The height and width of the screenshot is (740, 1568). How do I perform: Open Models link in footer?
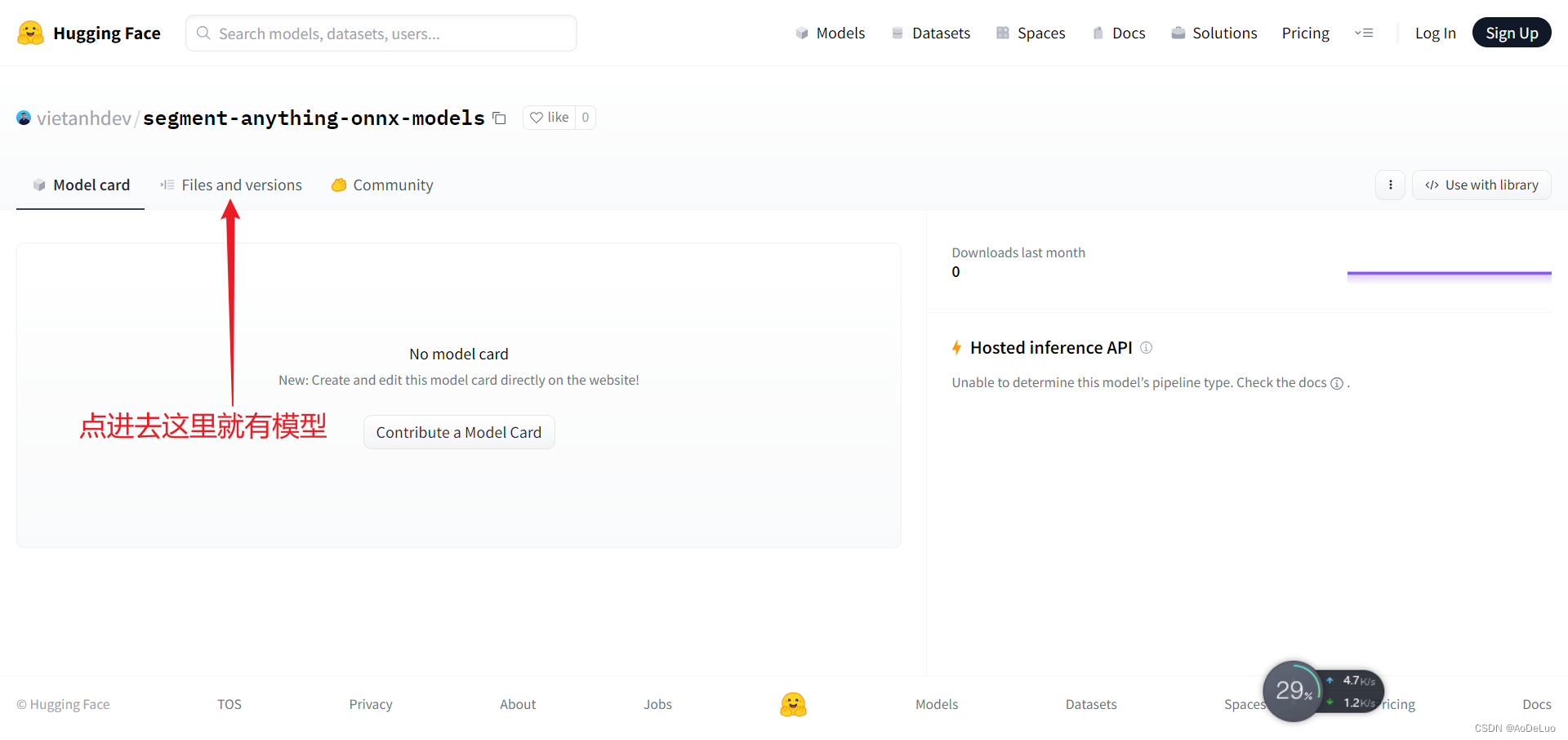(937, 704)
